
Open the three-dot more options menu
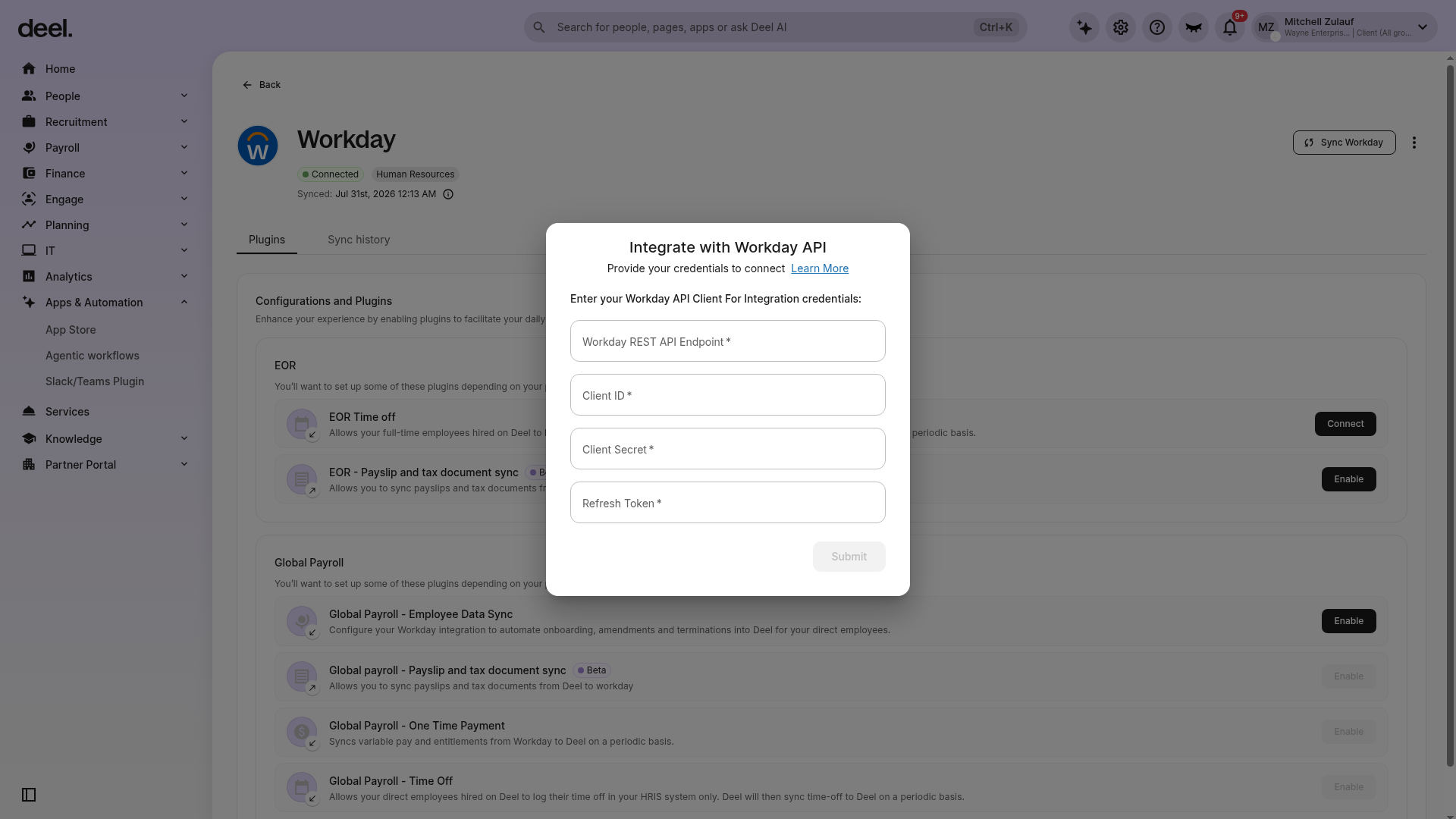coord(1414,143)
